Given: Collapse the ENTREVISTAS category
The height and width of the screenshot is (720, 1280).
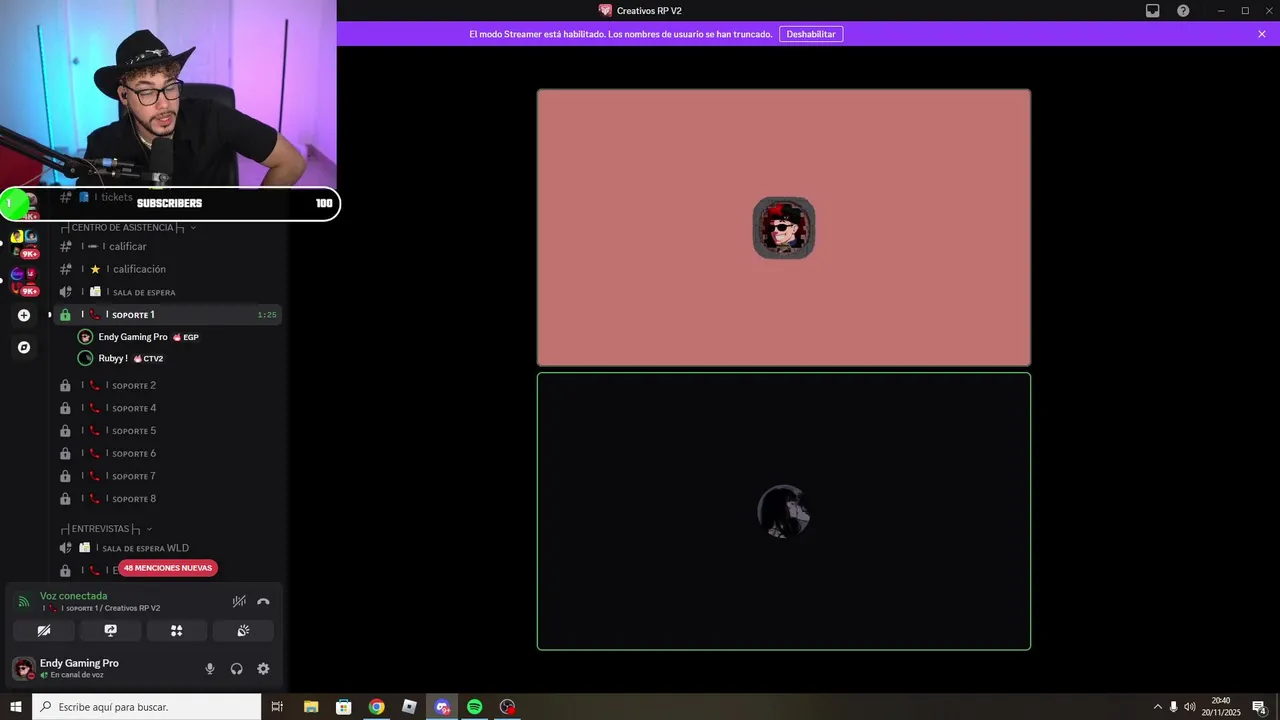Looking at the screenshot, I should [106, 528].
